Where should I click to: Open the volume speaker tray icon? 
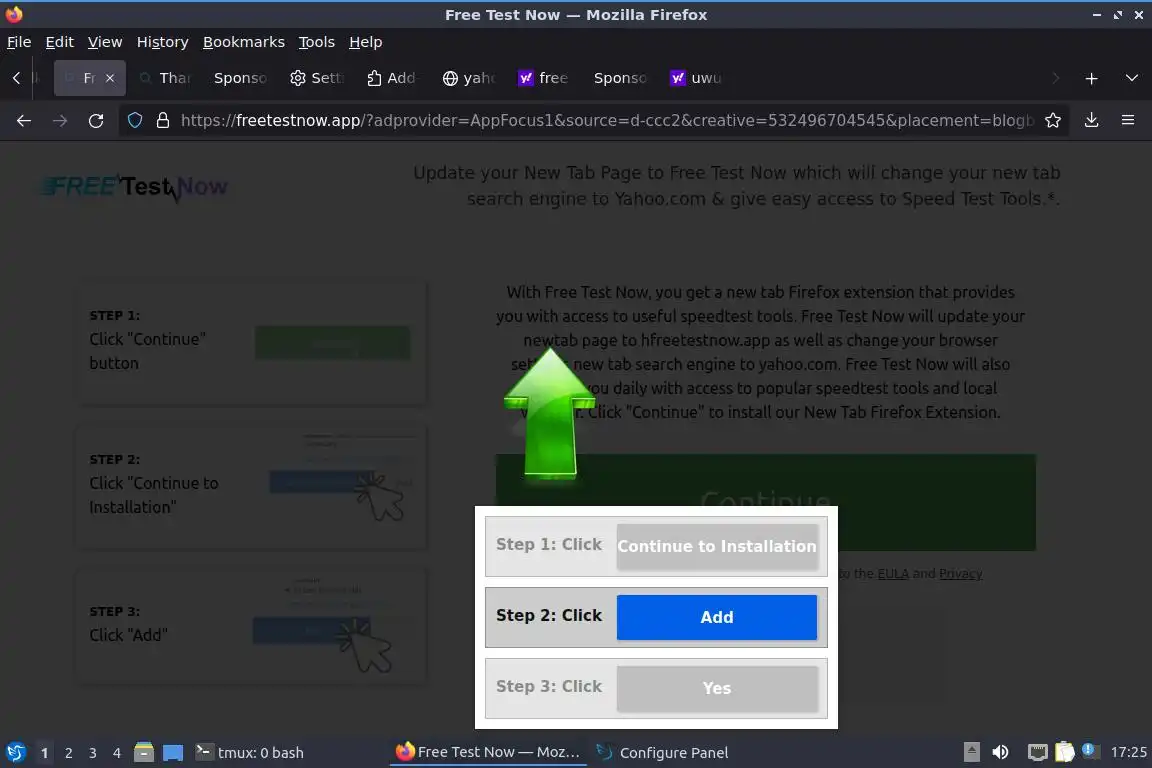coord(1000,752)
